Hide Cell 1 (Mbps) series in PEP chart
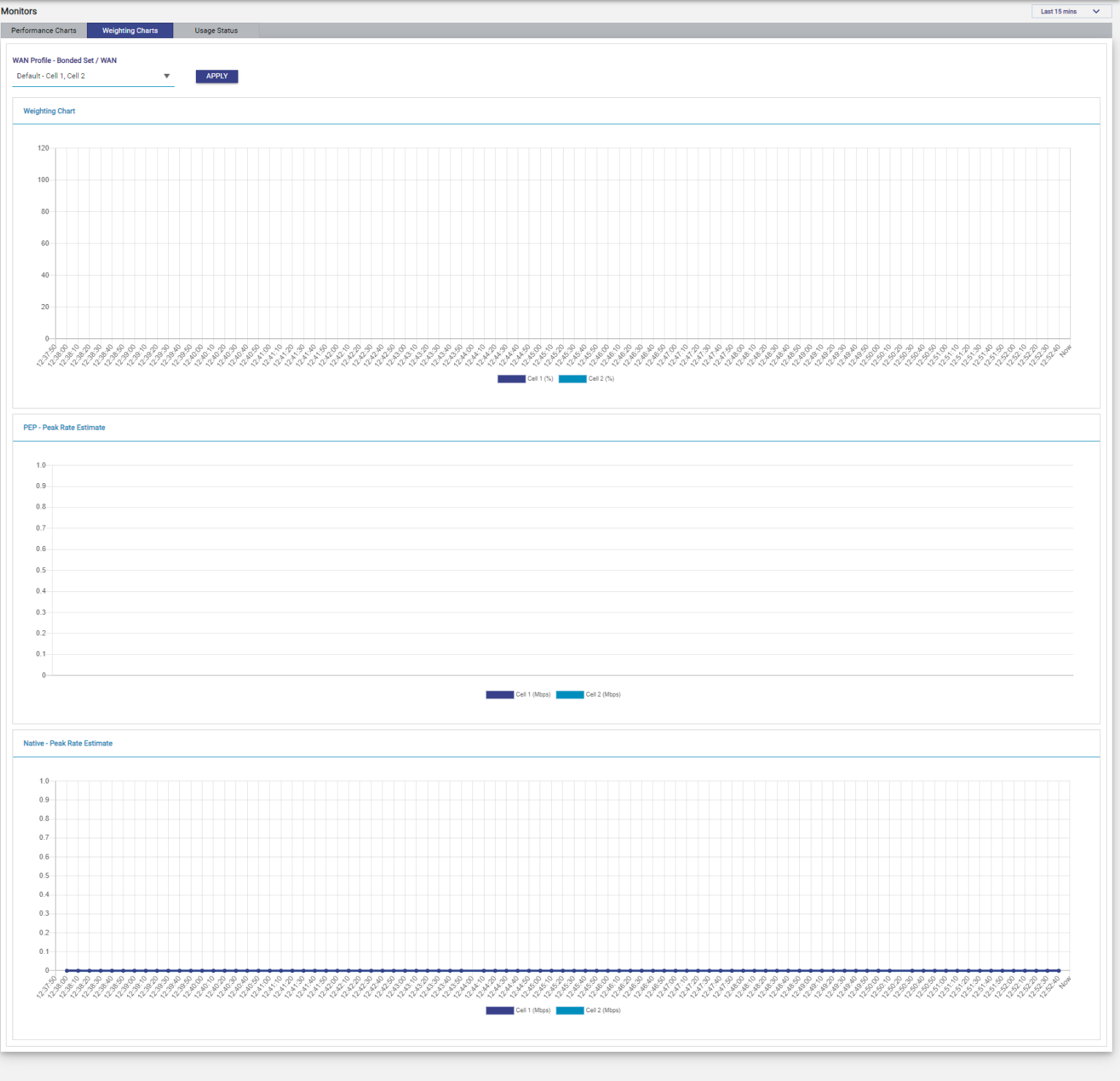The width and height of the screenshot is (1120, 1081). (x=518, y=694)
